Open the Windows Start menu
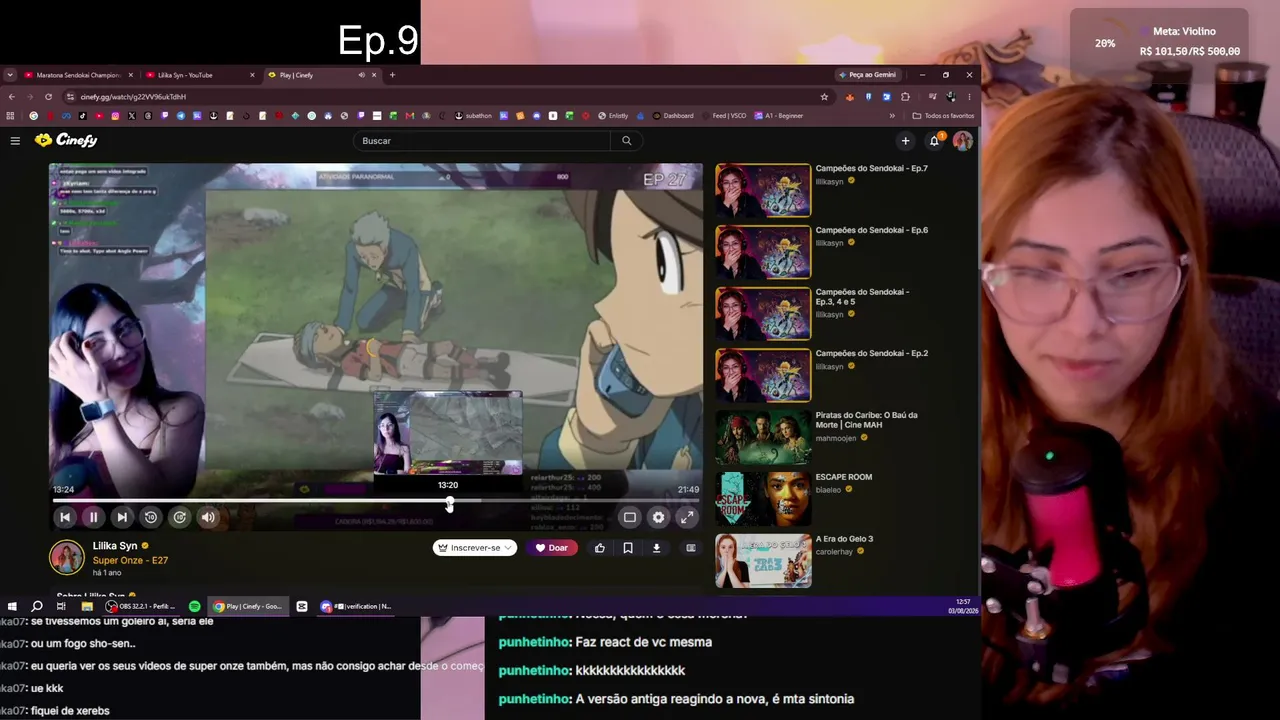Viewport: 1280px width, 720px height. [x=12, y=606]
